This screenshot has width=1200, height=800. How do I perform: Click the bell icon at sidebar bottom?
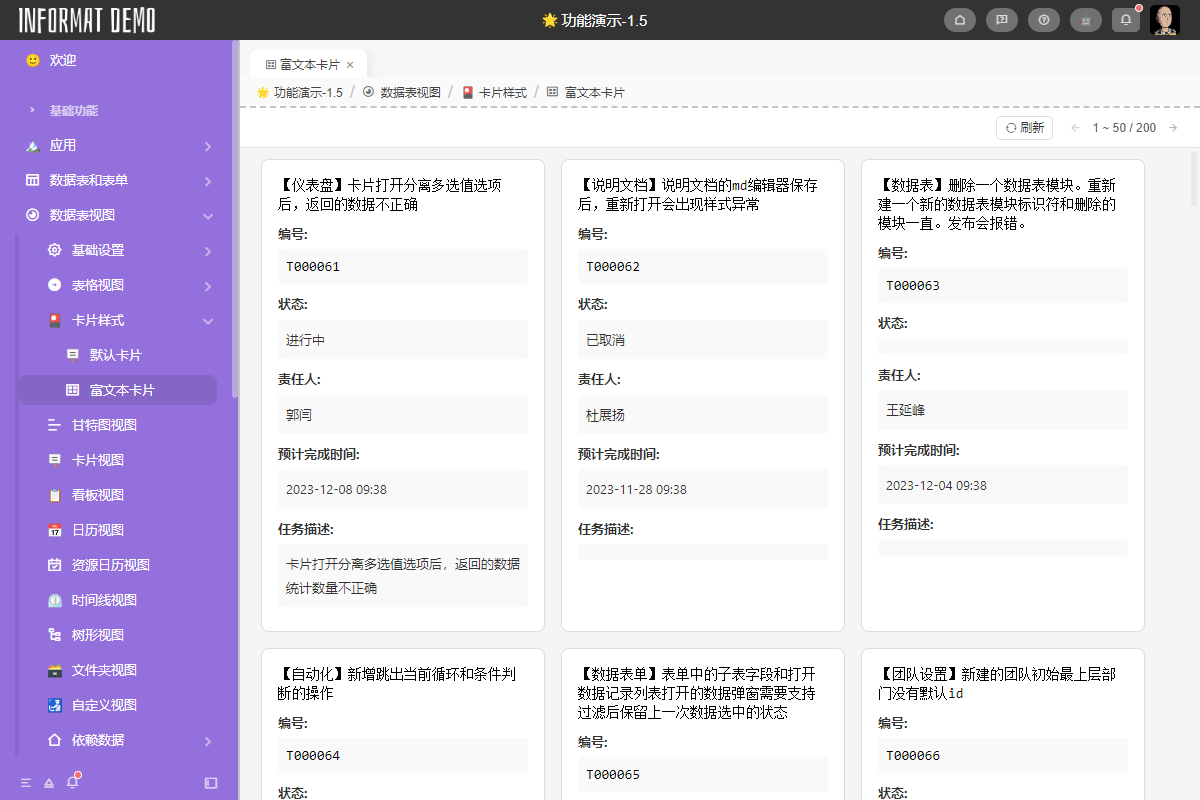tap(71, 781)
